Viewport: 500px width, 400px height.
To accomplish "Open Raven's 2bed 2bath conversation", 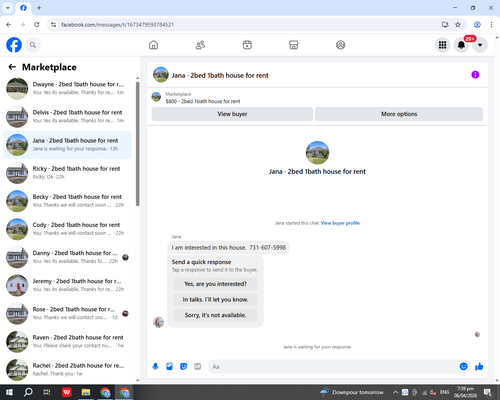I will (x=67, y=342).
